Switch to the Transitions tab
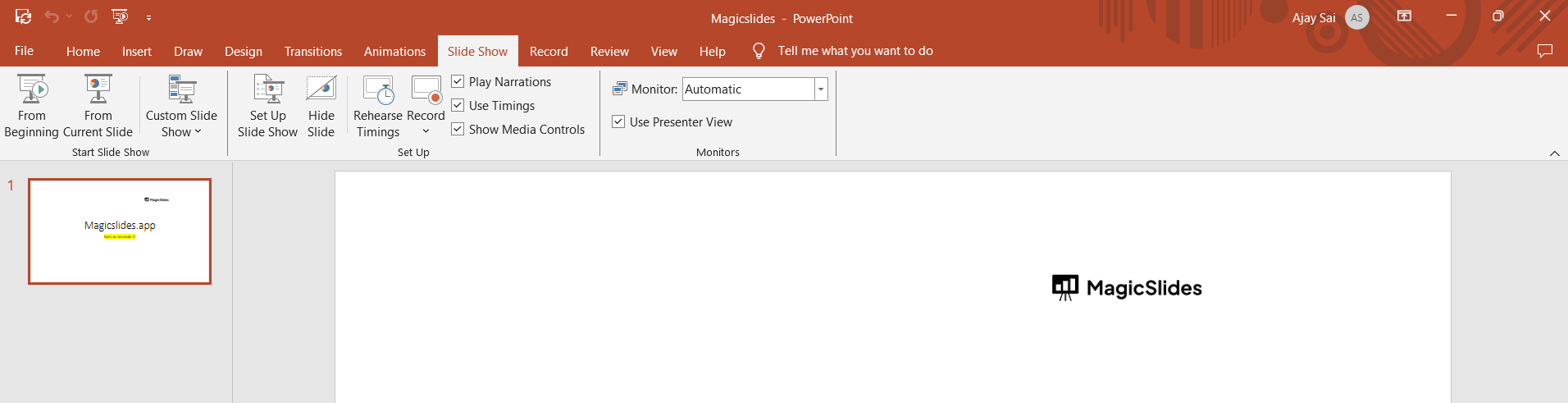This screenshot has width=1568, height=403. click(x=313, y=51)
